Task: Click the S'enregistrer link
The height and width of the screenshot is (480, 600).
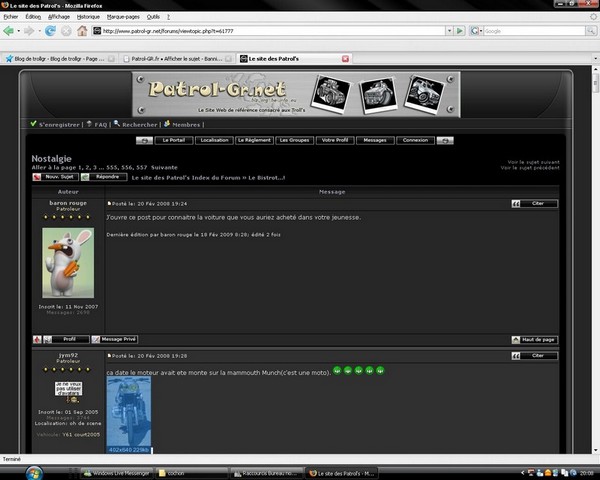Action: (59, 124)
